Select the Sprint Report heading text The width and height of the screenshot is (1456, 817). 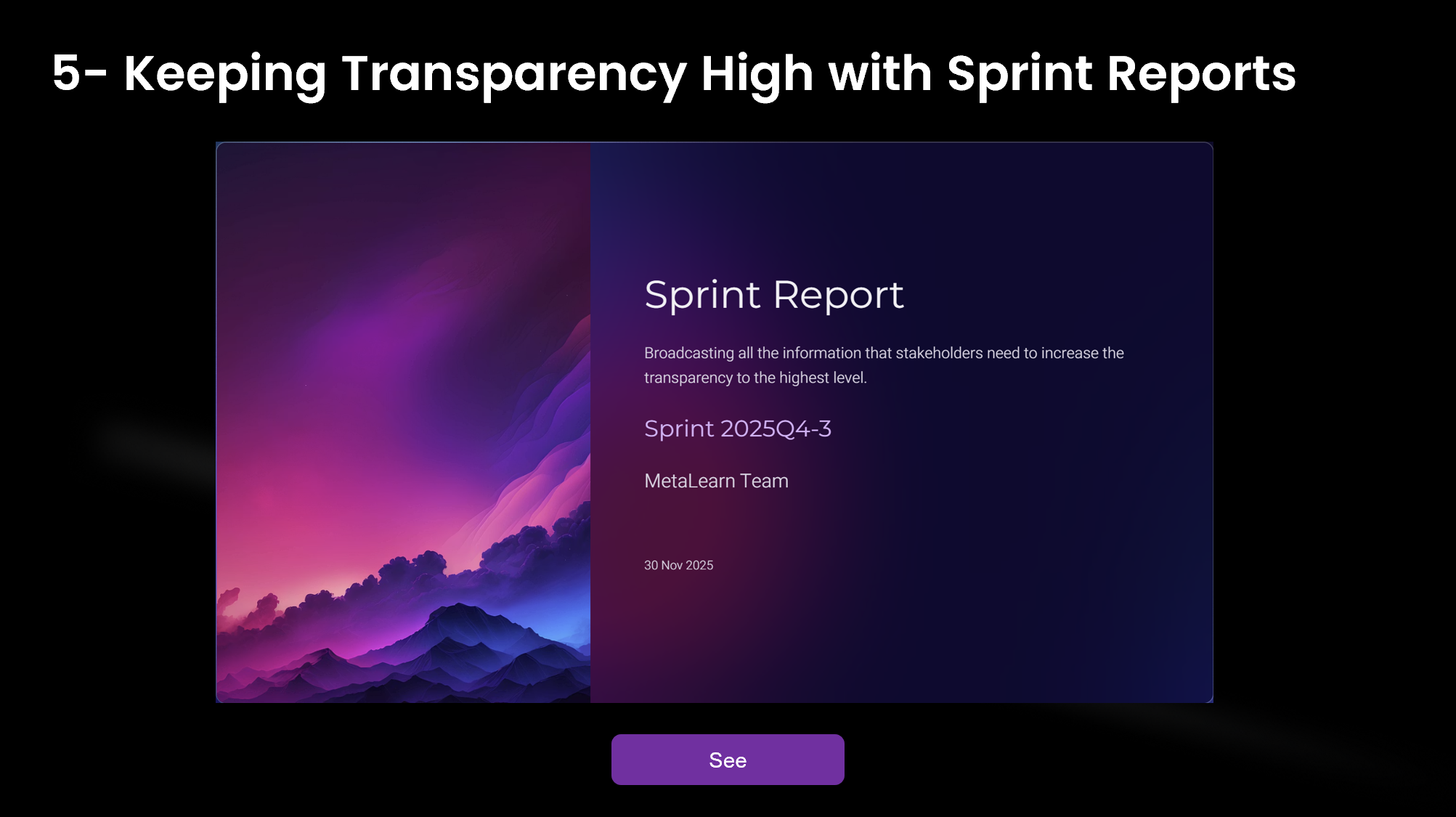773,295
